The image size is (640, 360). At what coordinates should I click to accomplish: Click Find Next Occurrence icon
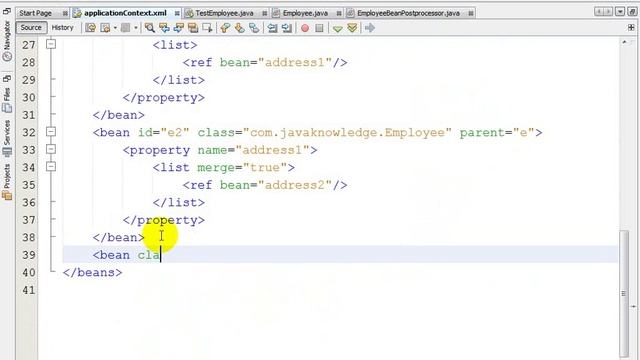click(178, 28)
